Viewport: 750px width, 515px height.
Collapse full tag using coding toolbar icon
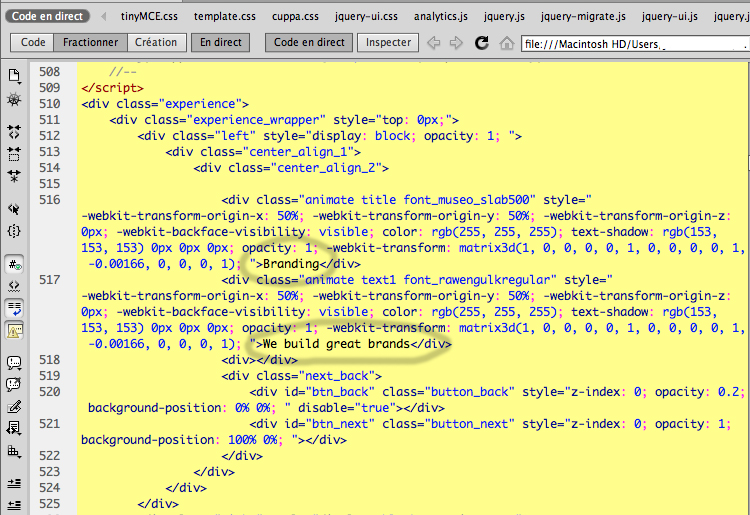[x=14, y=131]
